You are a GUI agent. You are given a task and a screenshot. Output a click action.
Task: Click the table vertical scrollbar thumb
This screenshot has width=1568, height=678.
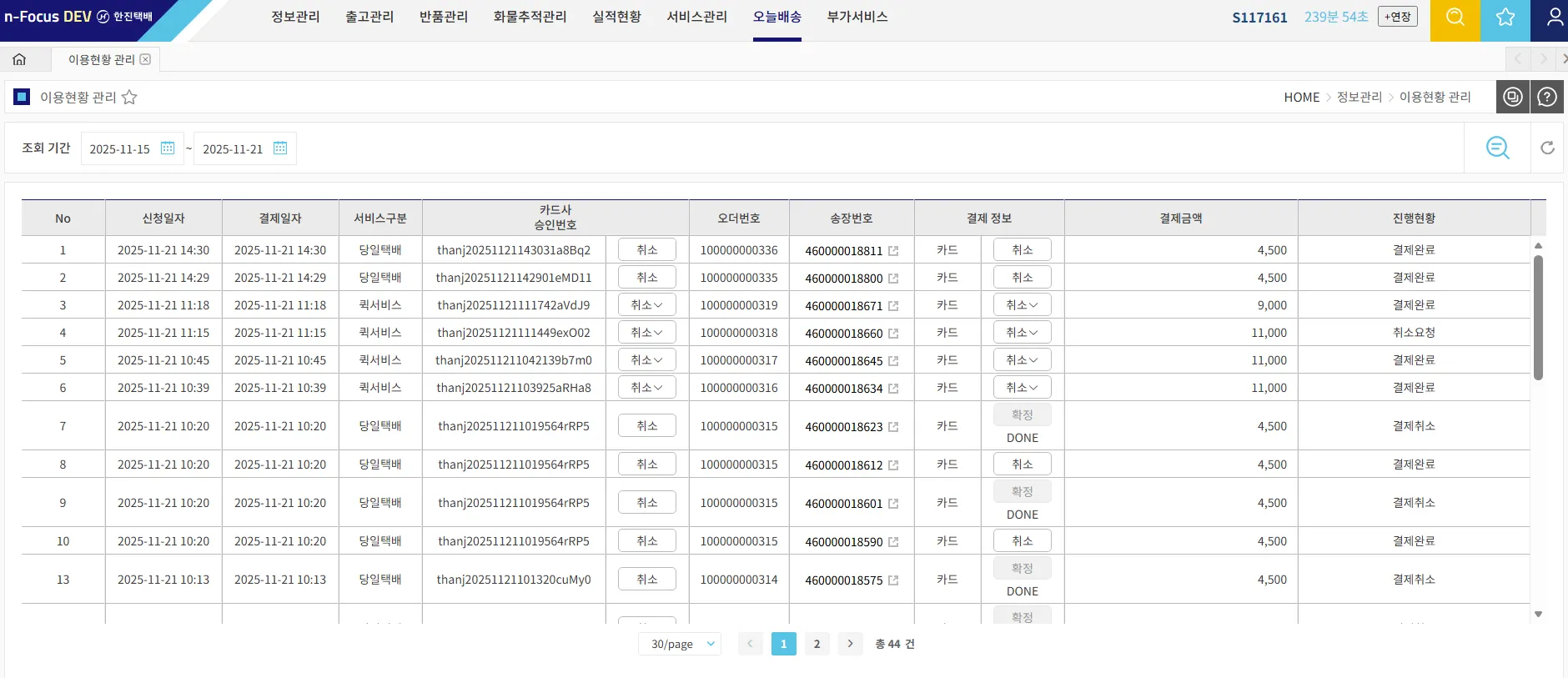(x=1538, y=317)
